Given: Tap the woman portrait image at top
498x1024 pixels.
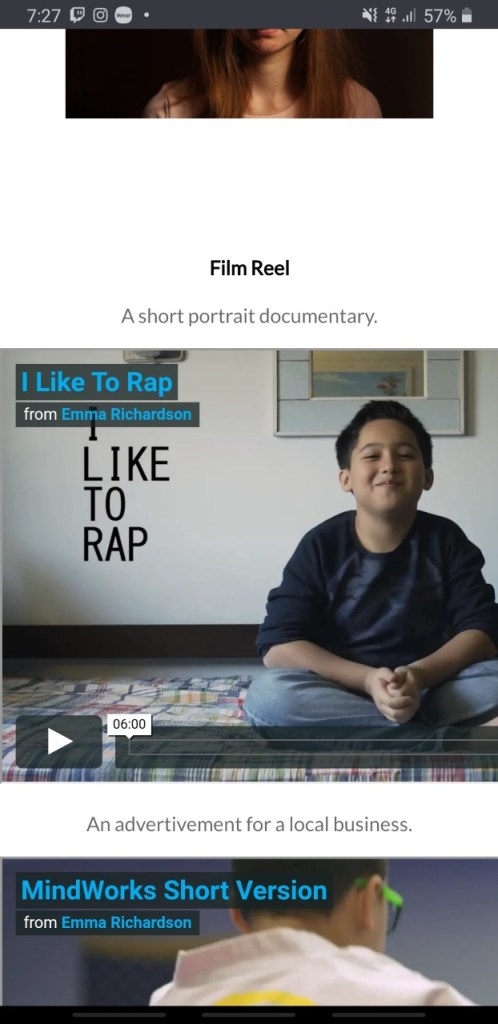Looking at the screenshot, I should [249, 73].
